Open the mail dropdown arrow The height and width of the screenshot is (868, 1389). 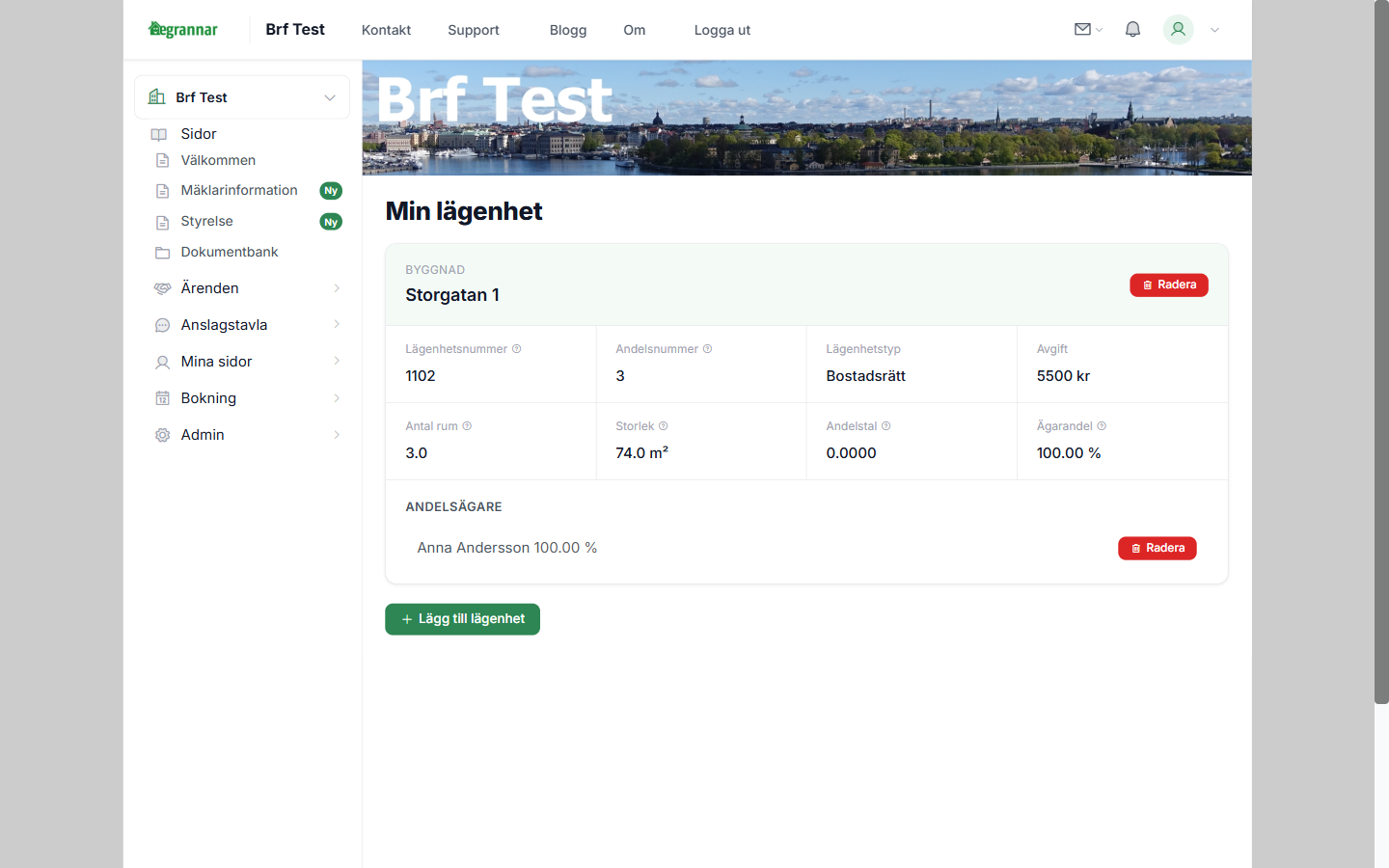[1099, 31]
